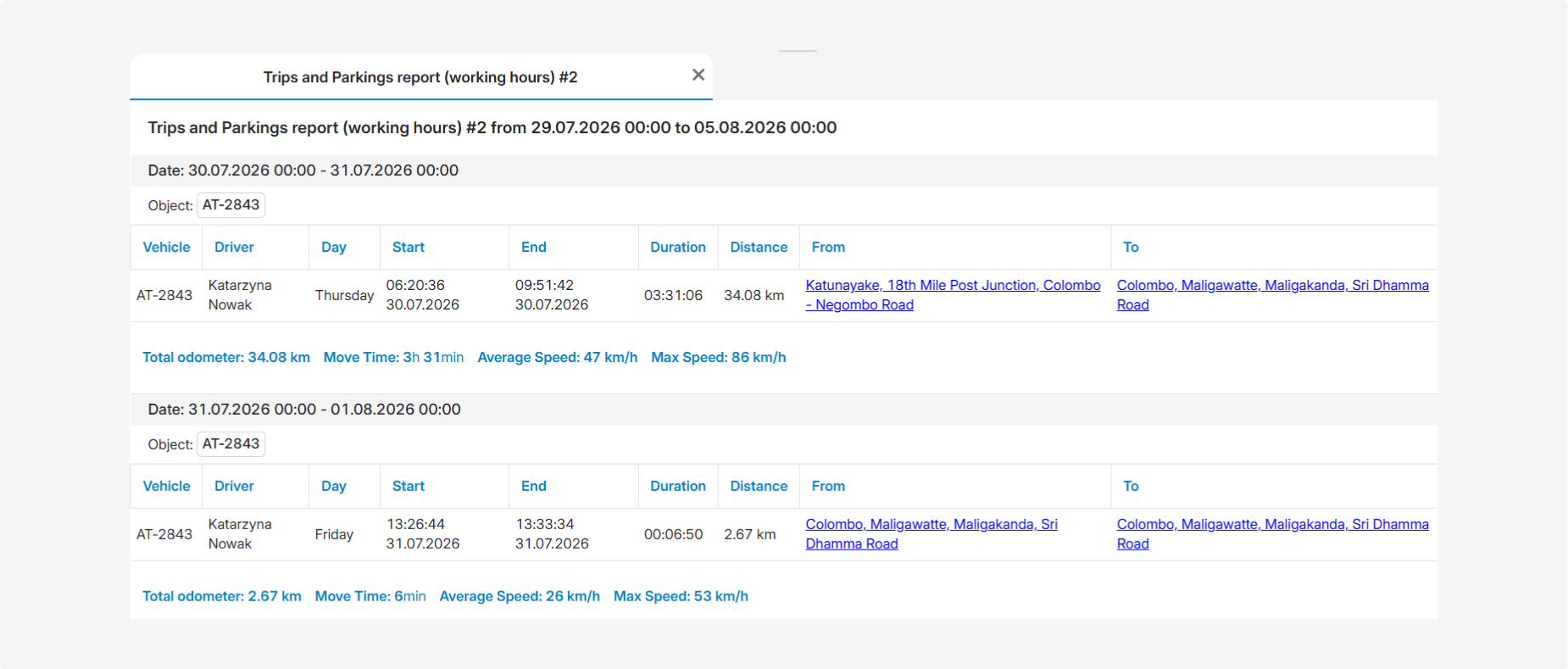The height and width of the screenshot is (669, 1568).
Task: Sort the first table by Vehicle column
Action: coord(166,248)
